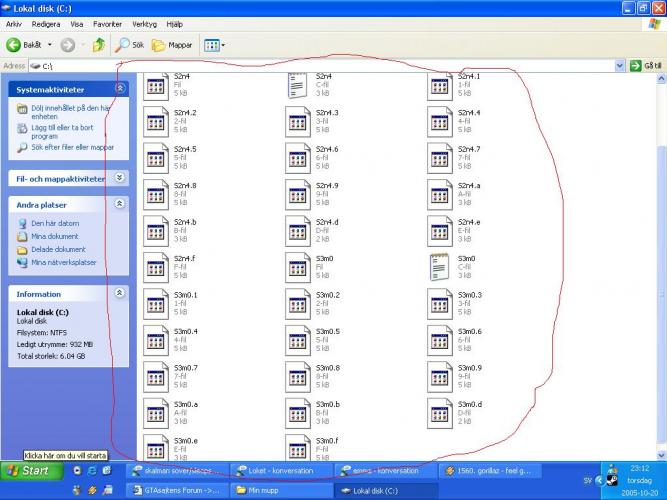Viewport: 667px width, 500px height.
Task: Toggle the Mappar folders pane
Action: click(172, 45)
